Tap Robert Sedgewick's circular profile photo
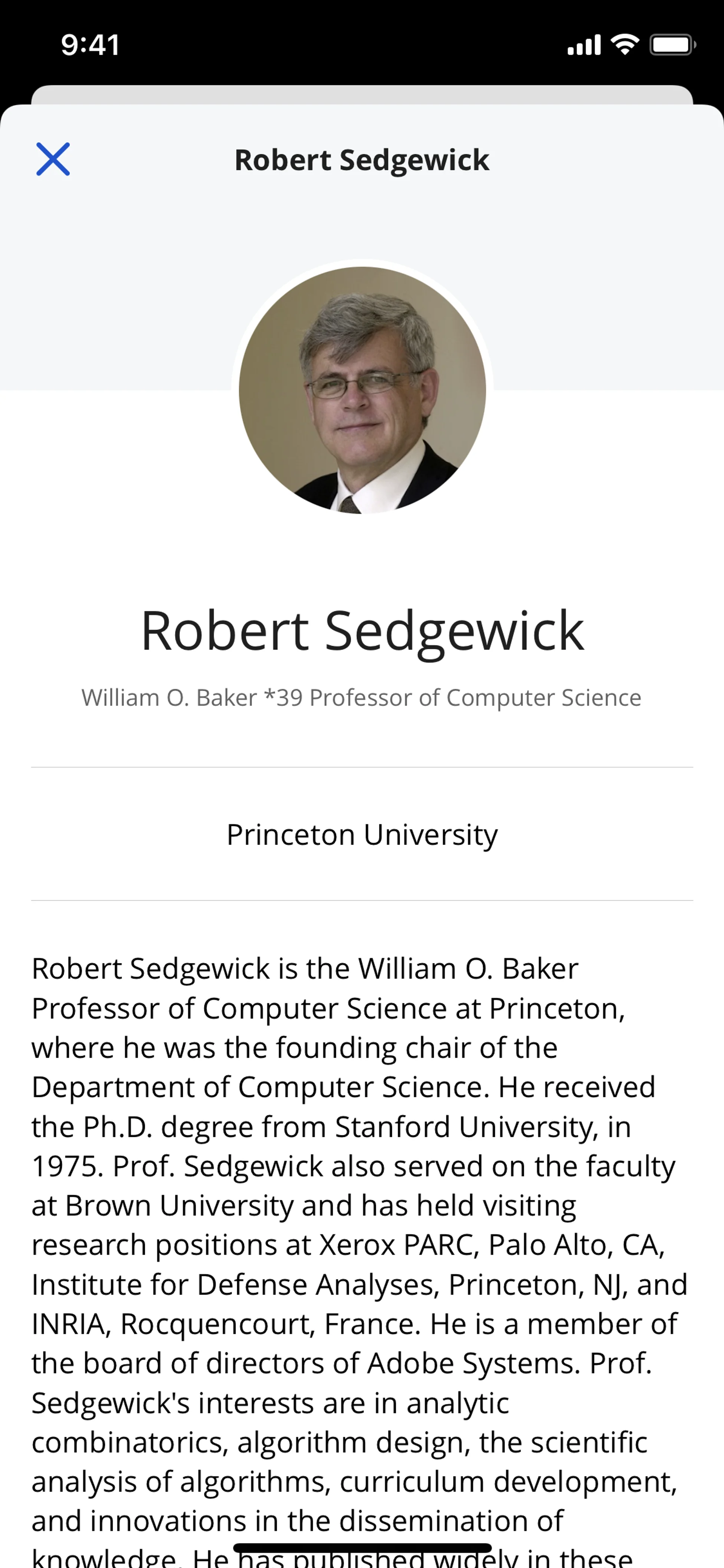Viewport: 724px width, 1568px height. 362,390
